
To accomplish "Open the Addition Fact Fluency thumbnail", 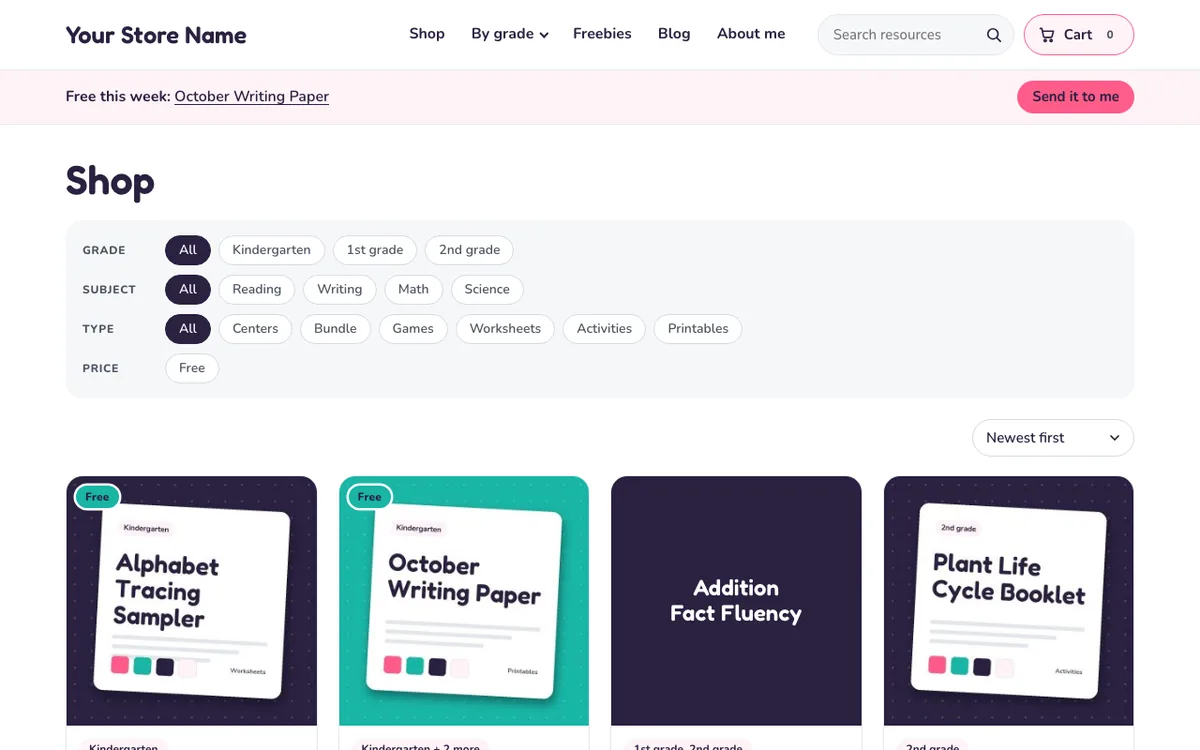I will [x=736, y=601].
